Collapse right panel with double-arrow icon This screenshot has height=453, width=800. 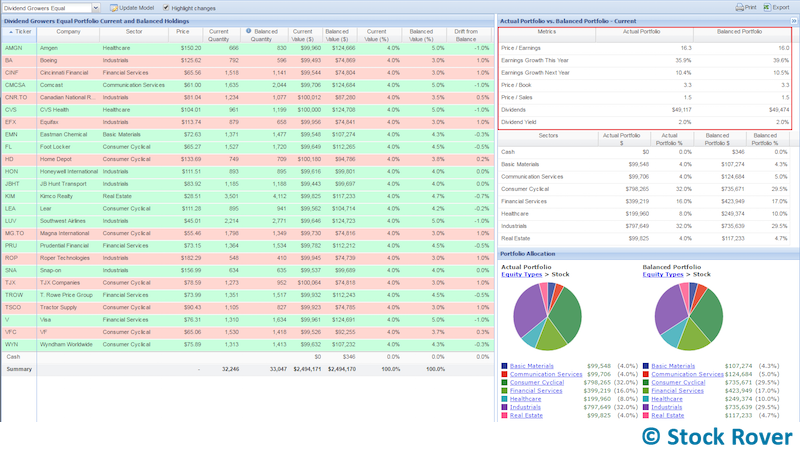tap(794, 21)
